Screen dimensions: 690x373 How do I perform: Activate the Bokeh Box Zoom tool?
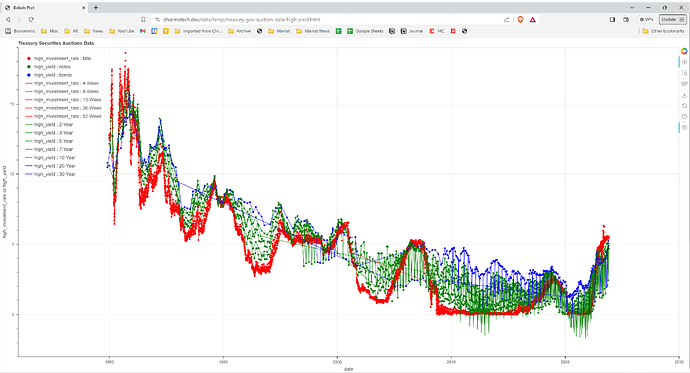684,73
